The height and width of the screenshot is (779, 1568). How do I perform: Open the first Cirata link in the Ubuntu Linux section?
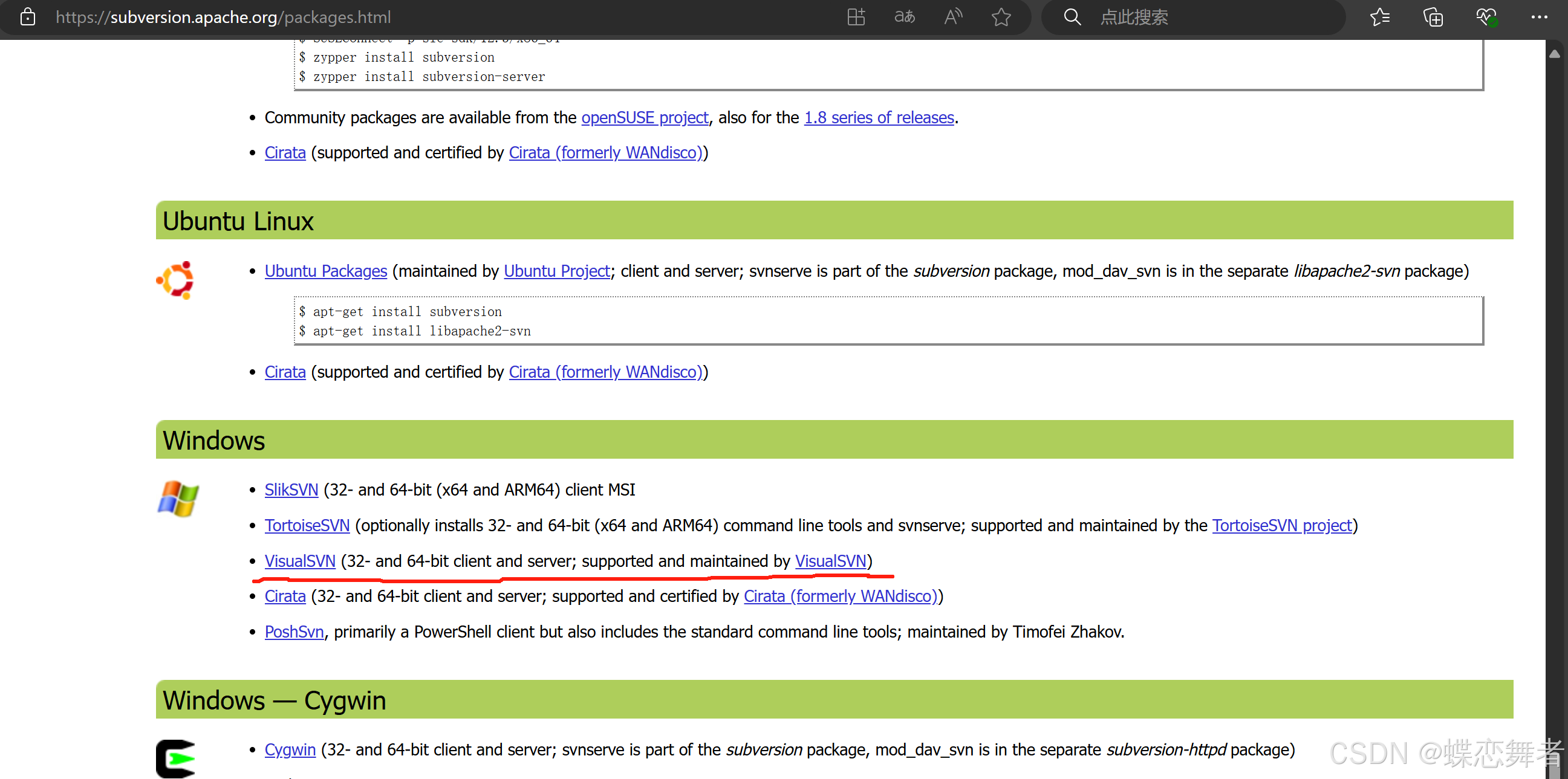click(x=285, y=372)
